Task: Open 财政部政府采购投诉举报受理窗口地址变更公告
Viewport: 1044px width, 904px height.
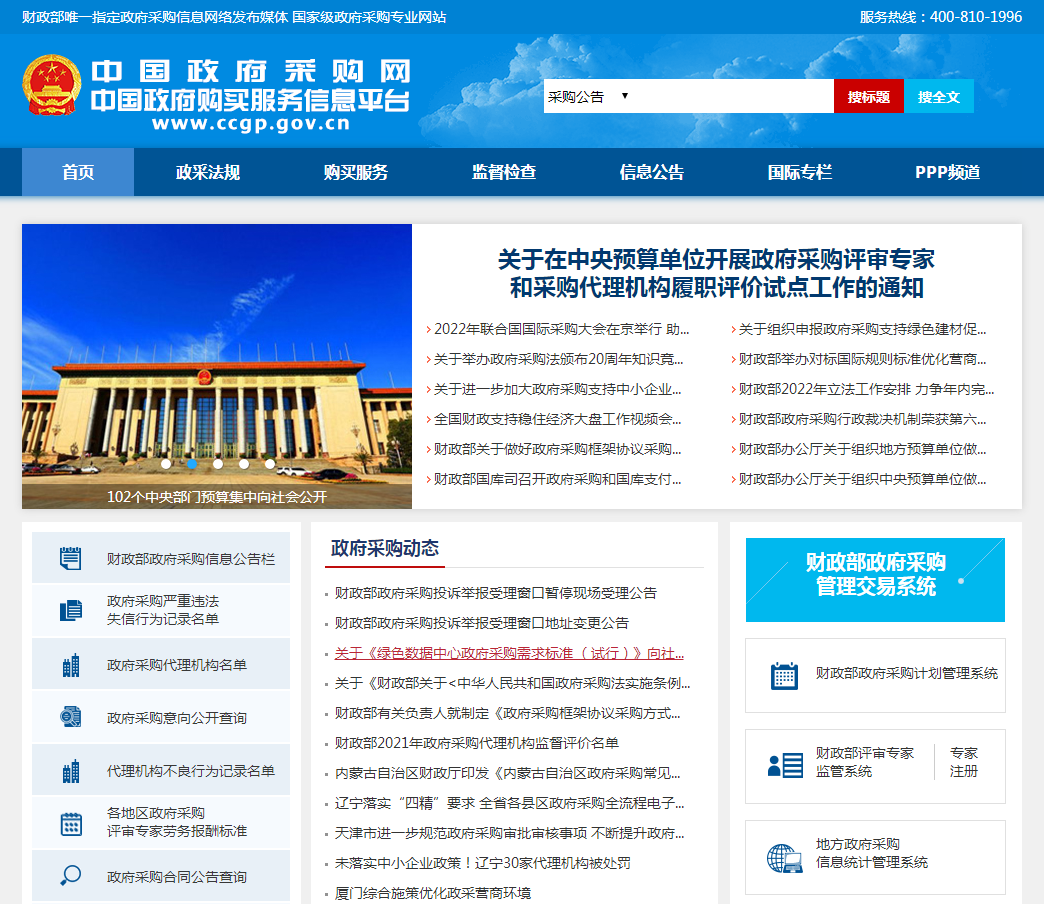Action: pos(481,622)
